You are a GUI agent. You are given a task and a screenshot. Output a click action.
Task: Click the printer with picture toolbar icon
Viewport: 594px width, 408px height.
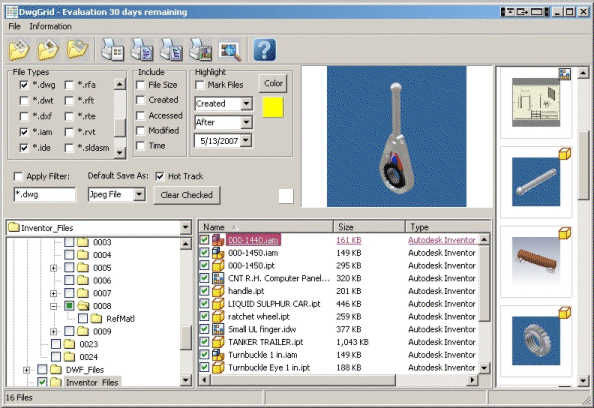pyautogui.click(x=200, y=50)
